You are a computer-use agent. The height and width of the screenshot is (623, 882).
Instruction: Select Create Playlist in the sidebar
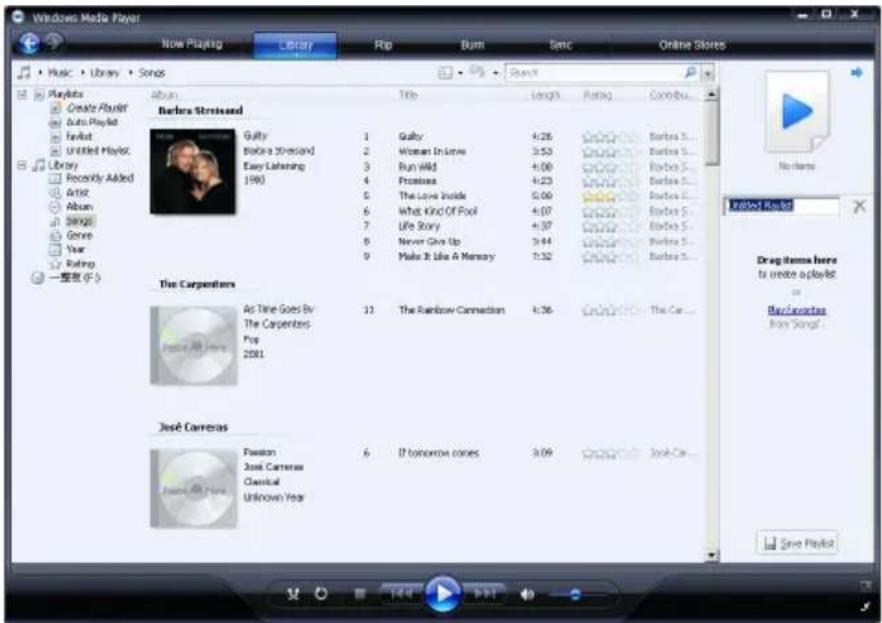coord(97,107)
